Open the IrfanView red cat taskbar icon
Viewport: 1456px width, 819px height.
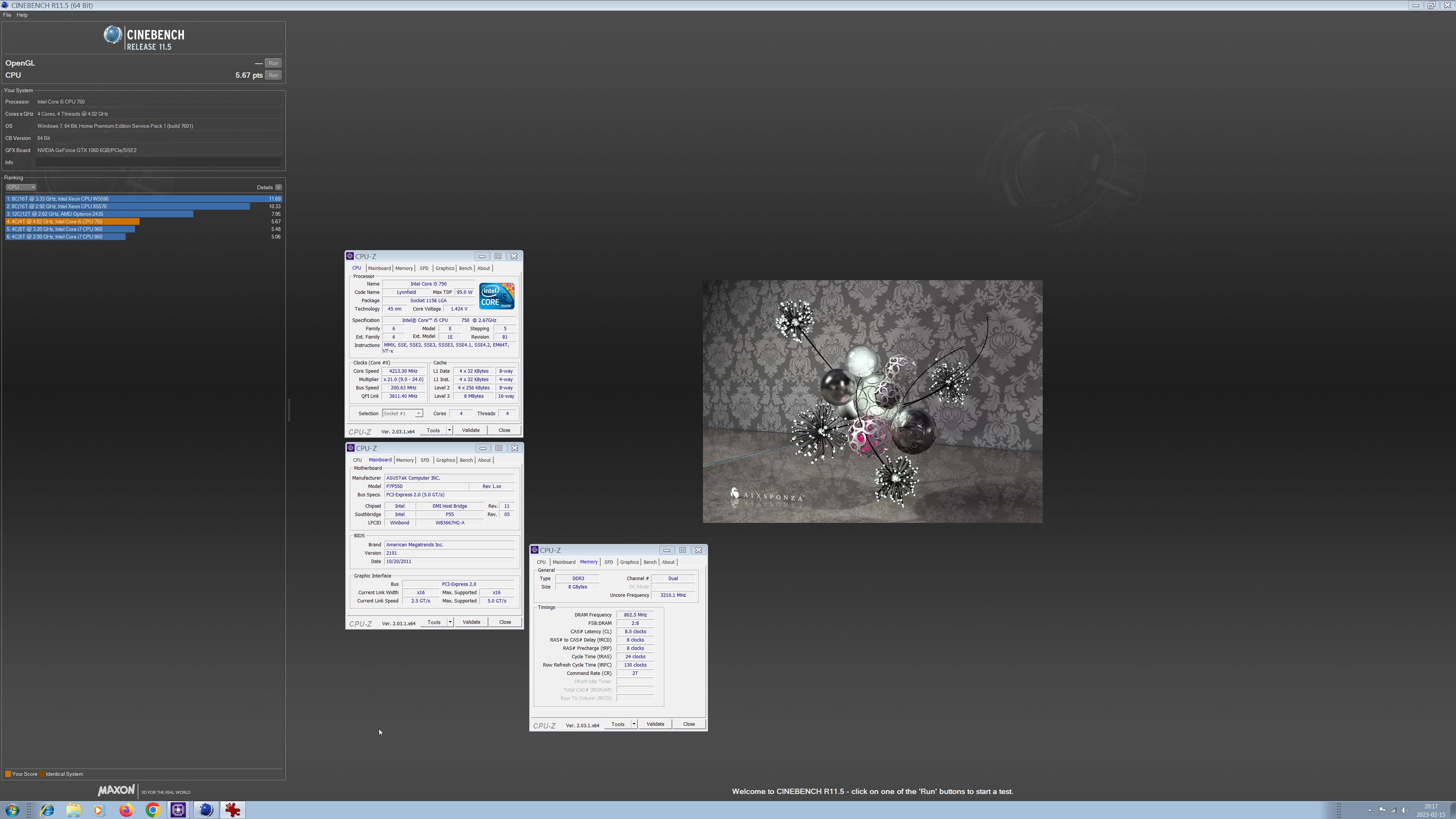click(x=233, y=810)
